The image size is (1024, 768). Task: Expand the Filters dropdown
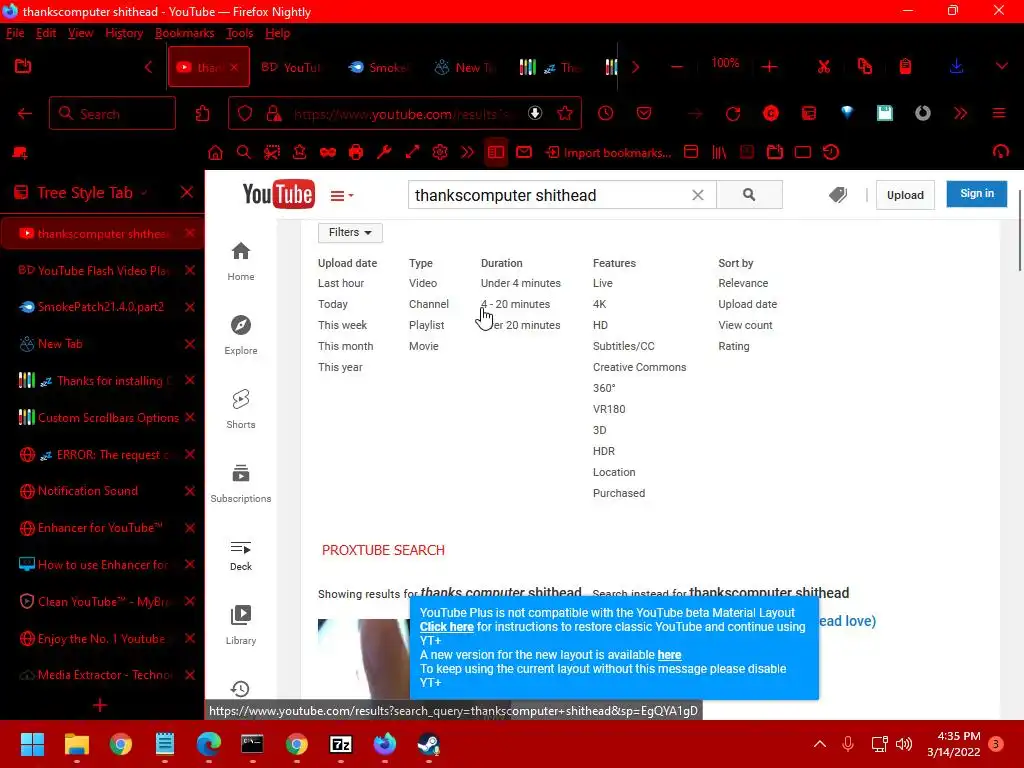point(350,232)
